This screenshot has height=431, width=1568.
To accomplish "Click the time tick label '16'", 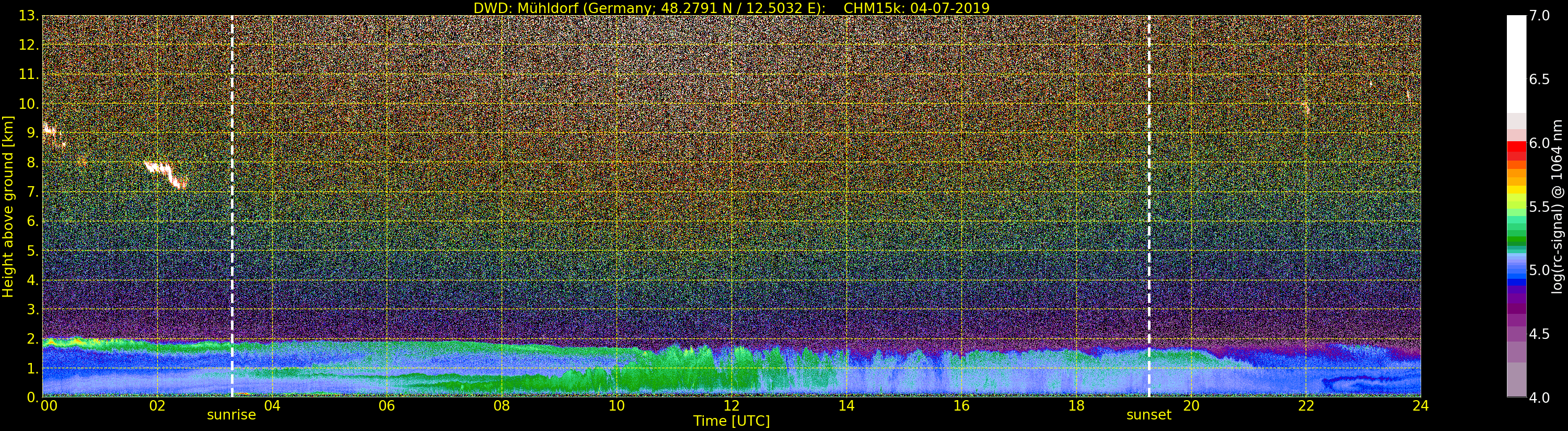I will [x=961, y=406].
